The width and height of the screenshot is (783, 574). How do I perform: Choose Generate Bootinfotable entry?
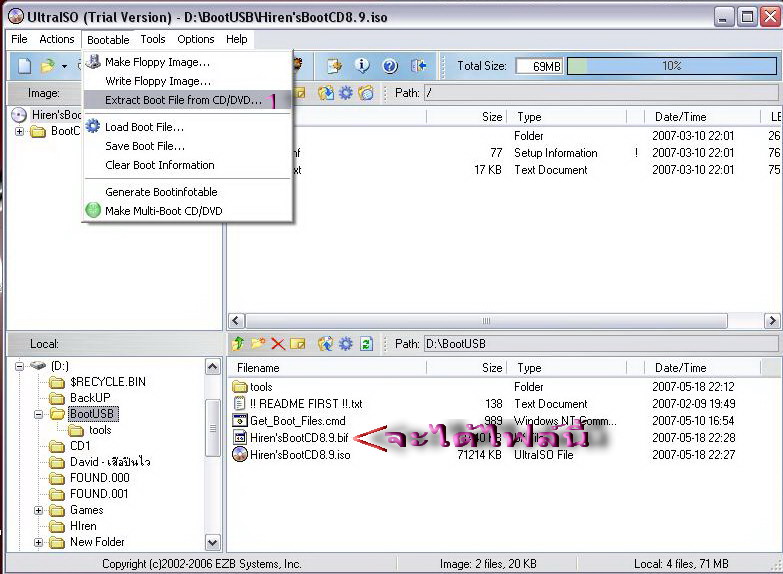click(187, 192)
